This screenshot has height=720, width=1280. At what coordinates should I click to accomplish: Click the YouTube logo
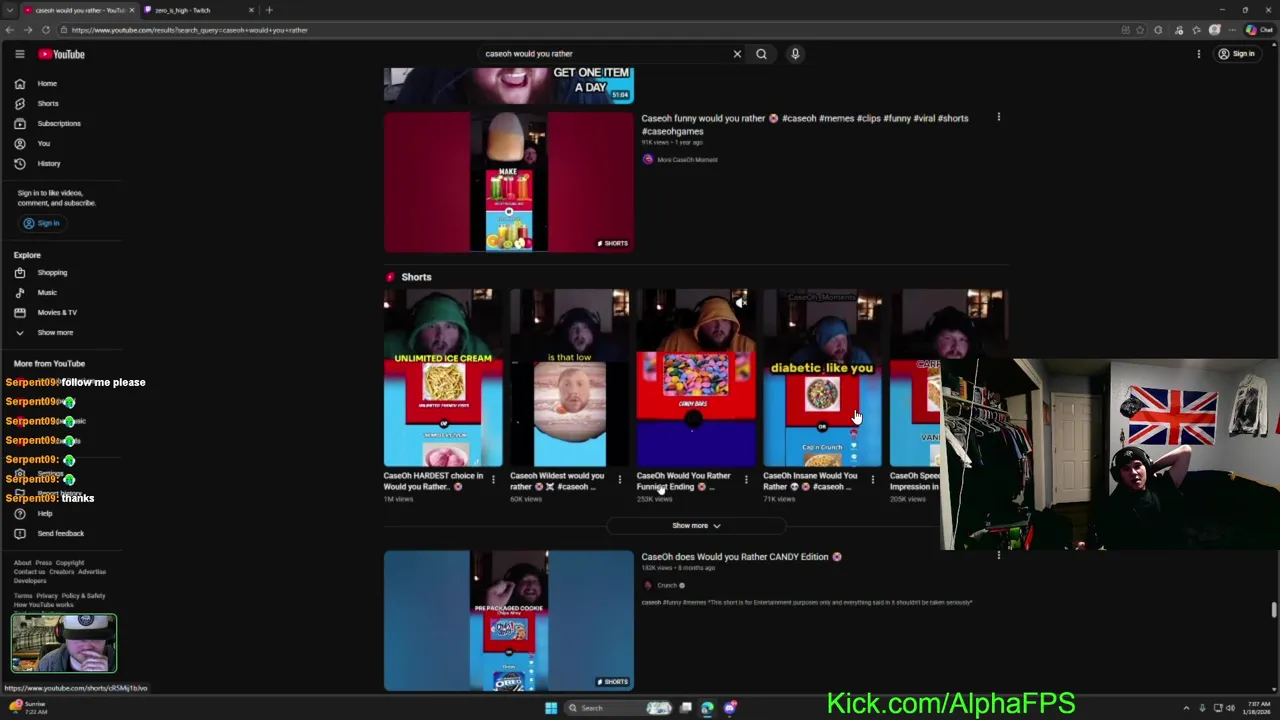click(x=62, y=54)
